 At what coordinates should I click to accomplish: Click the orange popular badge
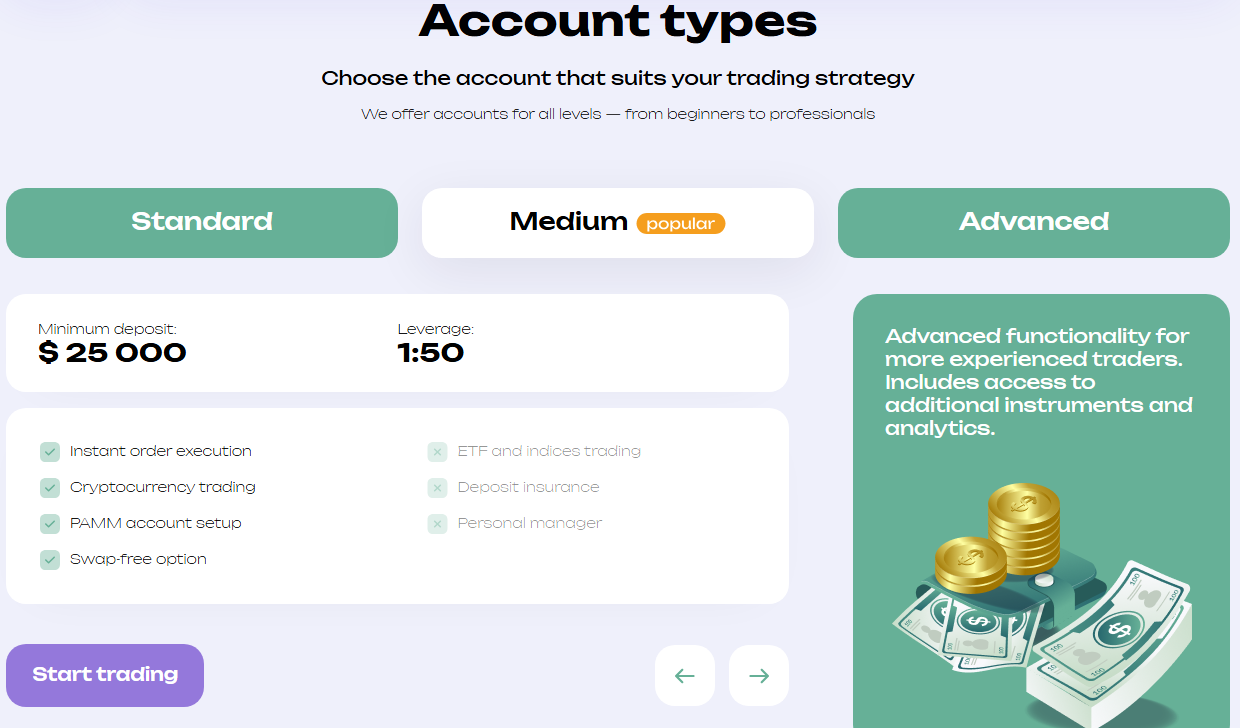(x=681, y=224)
